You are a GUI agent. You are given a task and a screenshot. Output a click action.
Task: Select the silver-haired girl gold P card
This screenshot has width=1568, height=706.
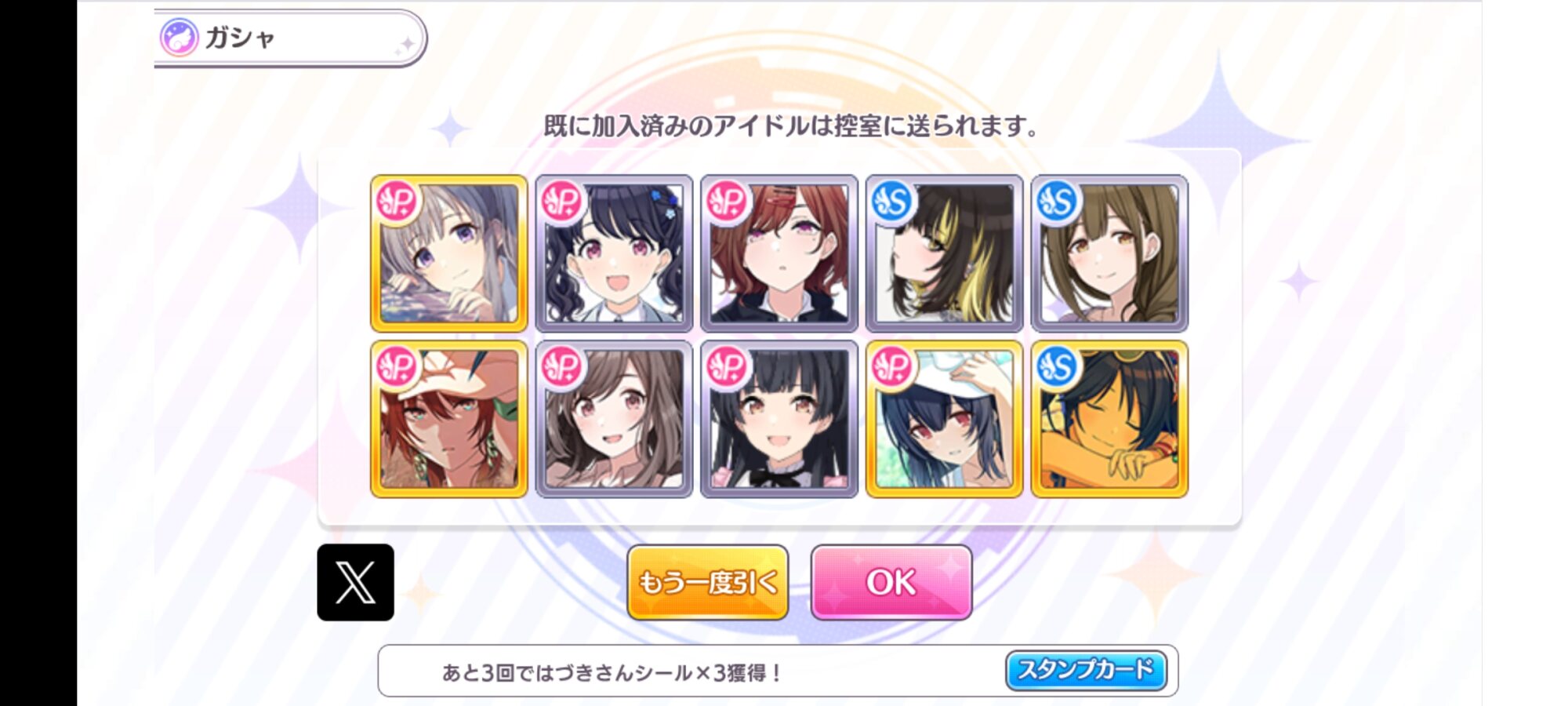pos(448,253)
